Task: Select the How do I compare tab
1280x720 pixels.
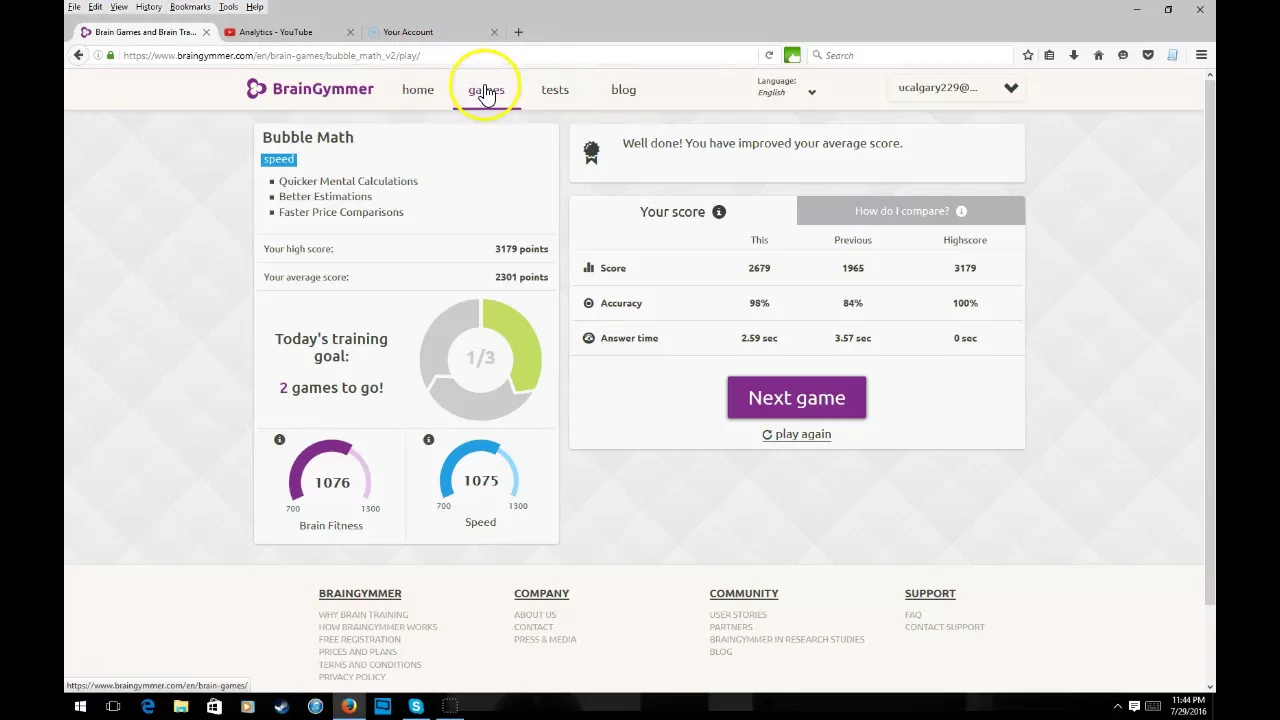Action: [911, 211]
